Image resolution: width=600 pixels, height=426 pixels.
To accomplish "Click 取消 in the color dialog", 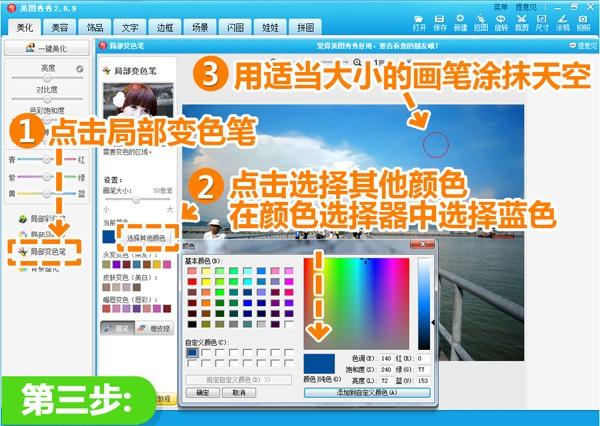I will pyautogui.click(x=239, y=393).
